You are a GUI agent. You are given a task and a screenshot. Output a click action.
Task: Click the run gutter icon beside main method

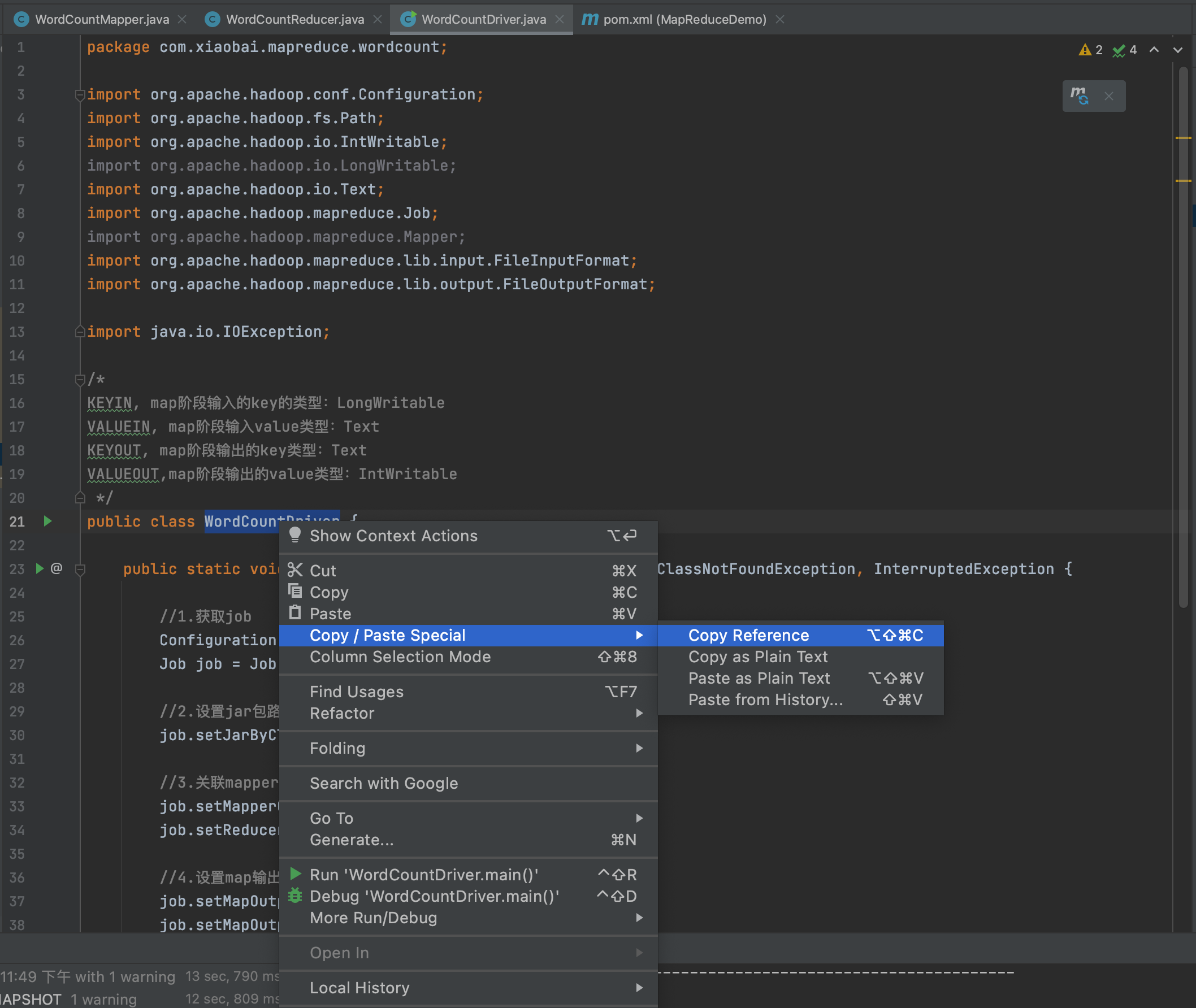tap(40, 568)
